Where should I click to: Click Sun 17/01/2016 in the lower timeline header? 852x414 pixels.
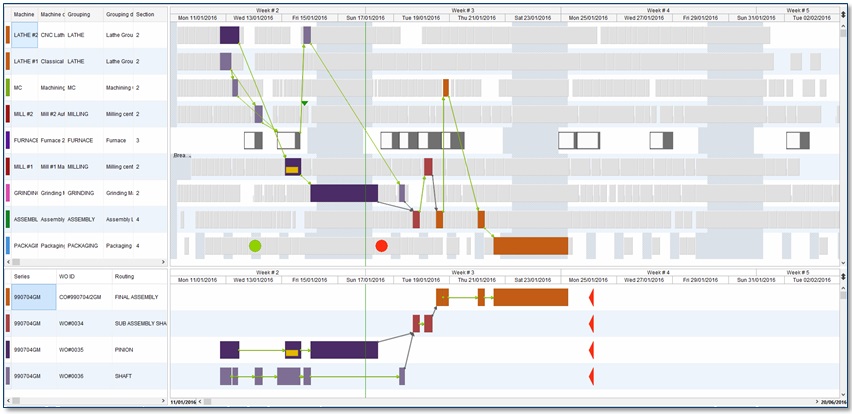365,280
